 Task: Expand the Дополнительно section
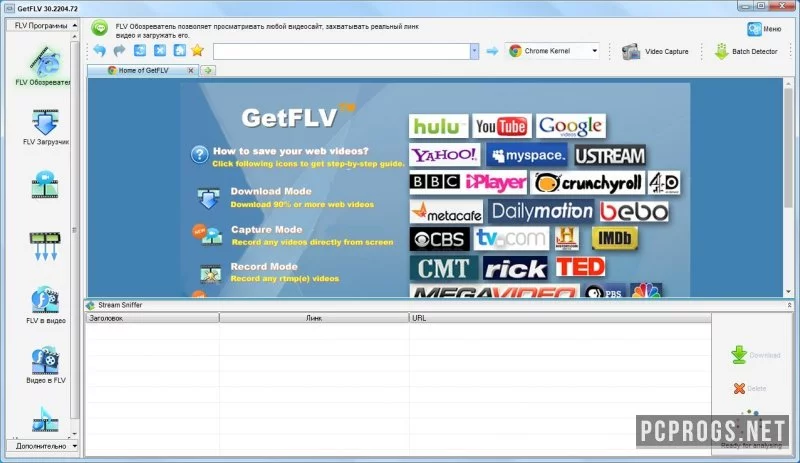coord(42,446)
